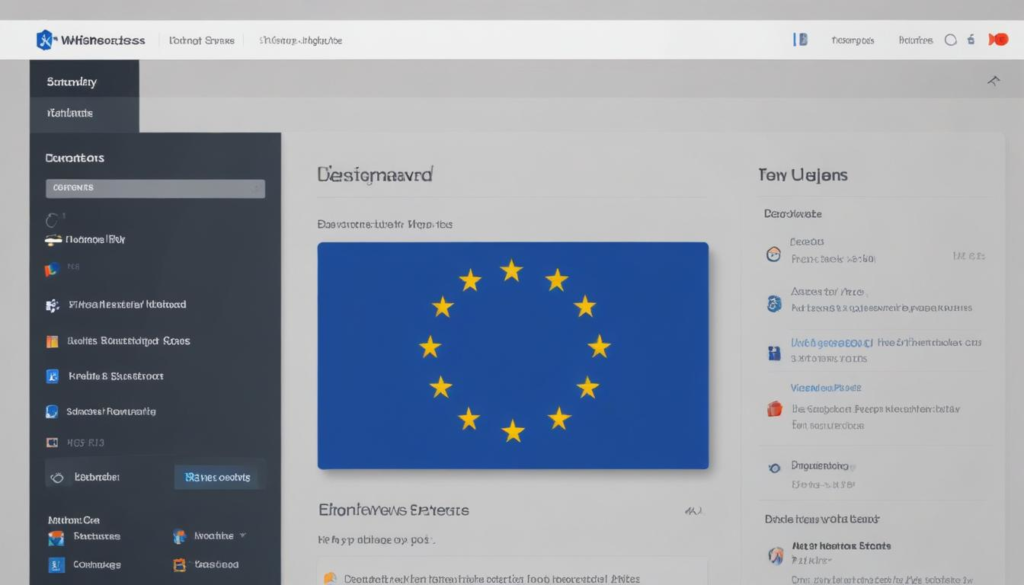Click the "Basdeod" label in sidebar footer

coord(216,564)
